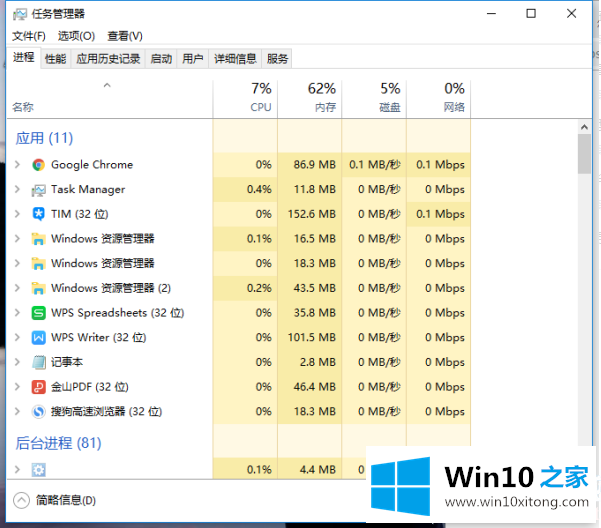Image resolution: width=601 pixels, height=528 pixels.
Task: Click 金山PDF's 46.4 MB memory value
Action: point(314,387)
